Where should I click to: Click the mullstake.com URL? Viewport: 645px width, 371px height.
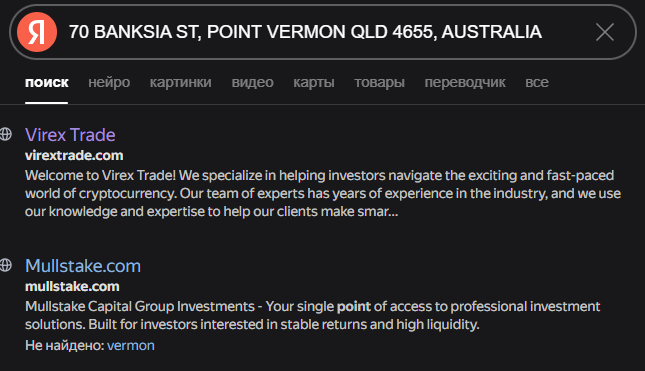(x=72, y=286)
